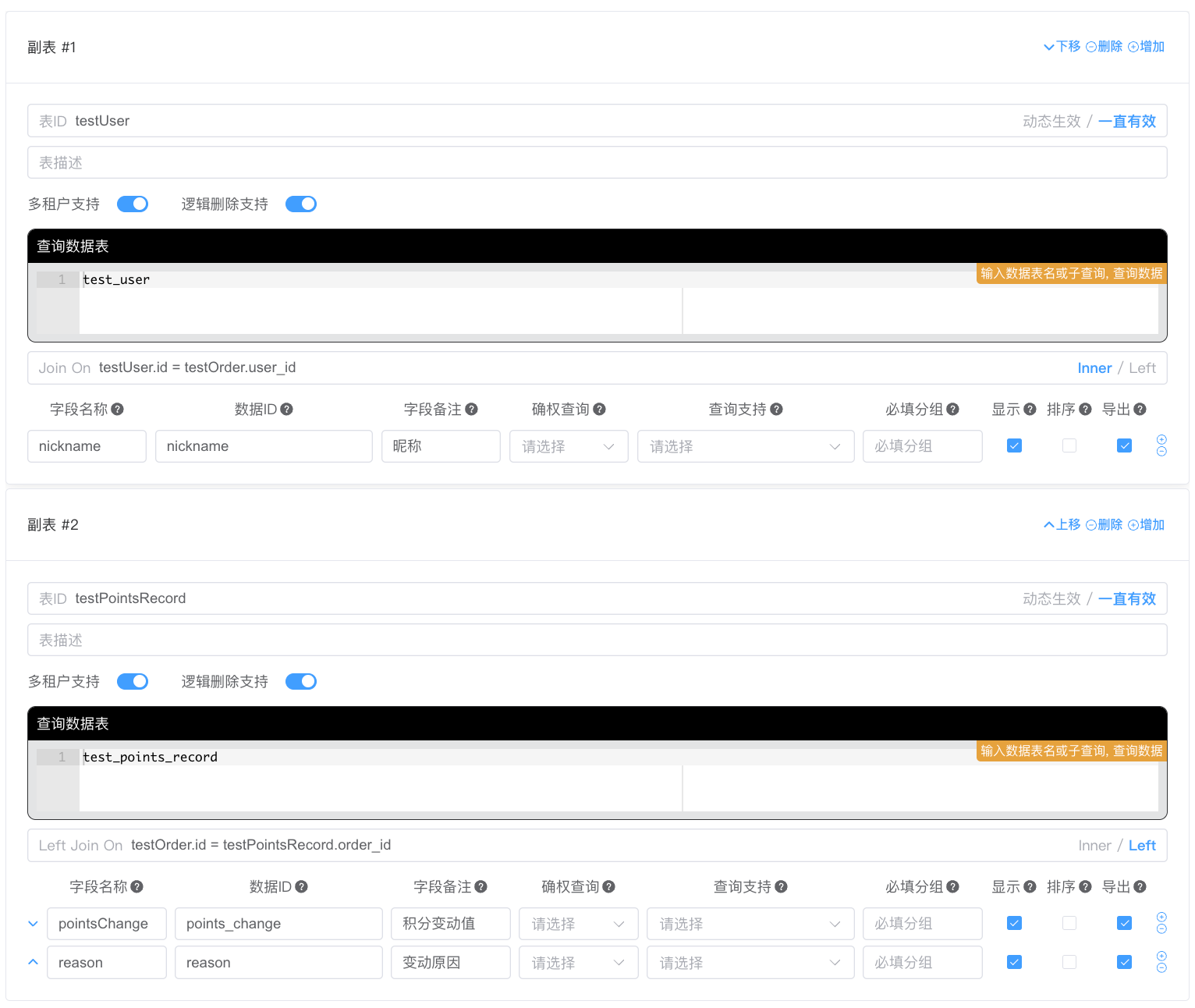1195x1008 pixels.
Task: Click the help icon next to 字段名称 in 副表 #1
Action: click(x=118, y=409)
